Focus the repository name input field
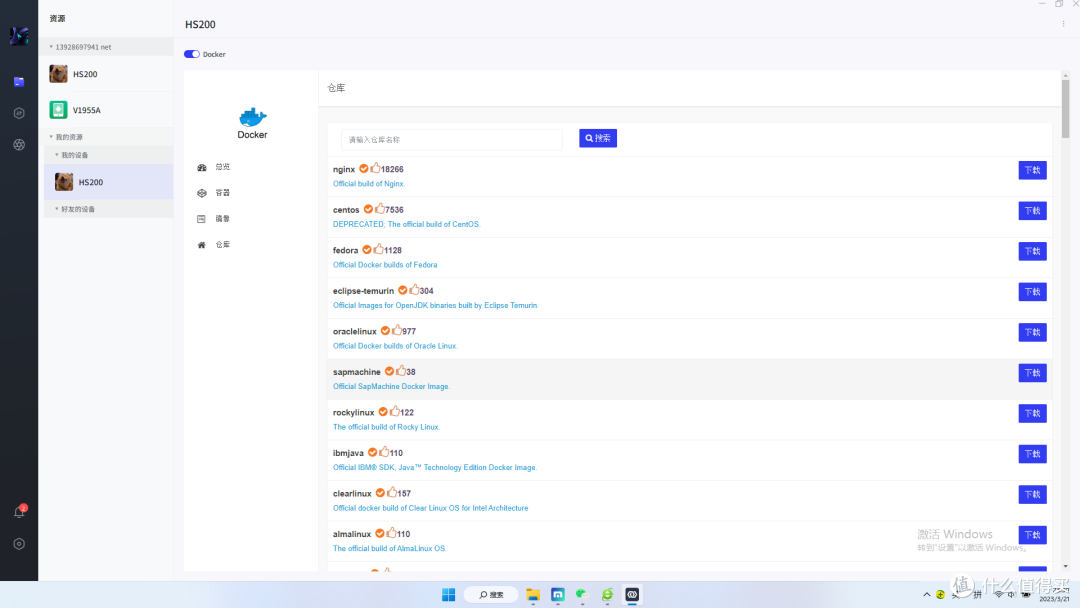The width and height of the screenshot is (1080, 608). pyautogui.click(x=452, y=140)
